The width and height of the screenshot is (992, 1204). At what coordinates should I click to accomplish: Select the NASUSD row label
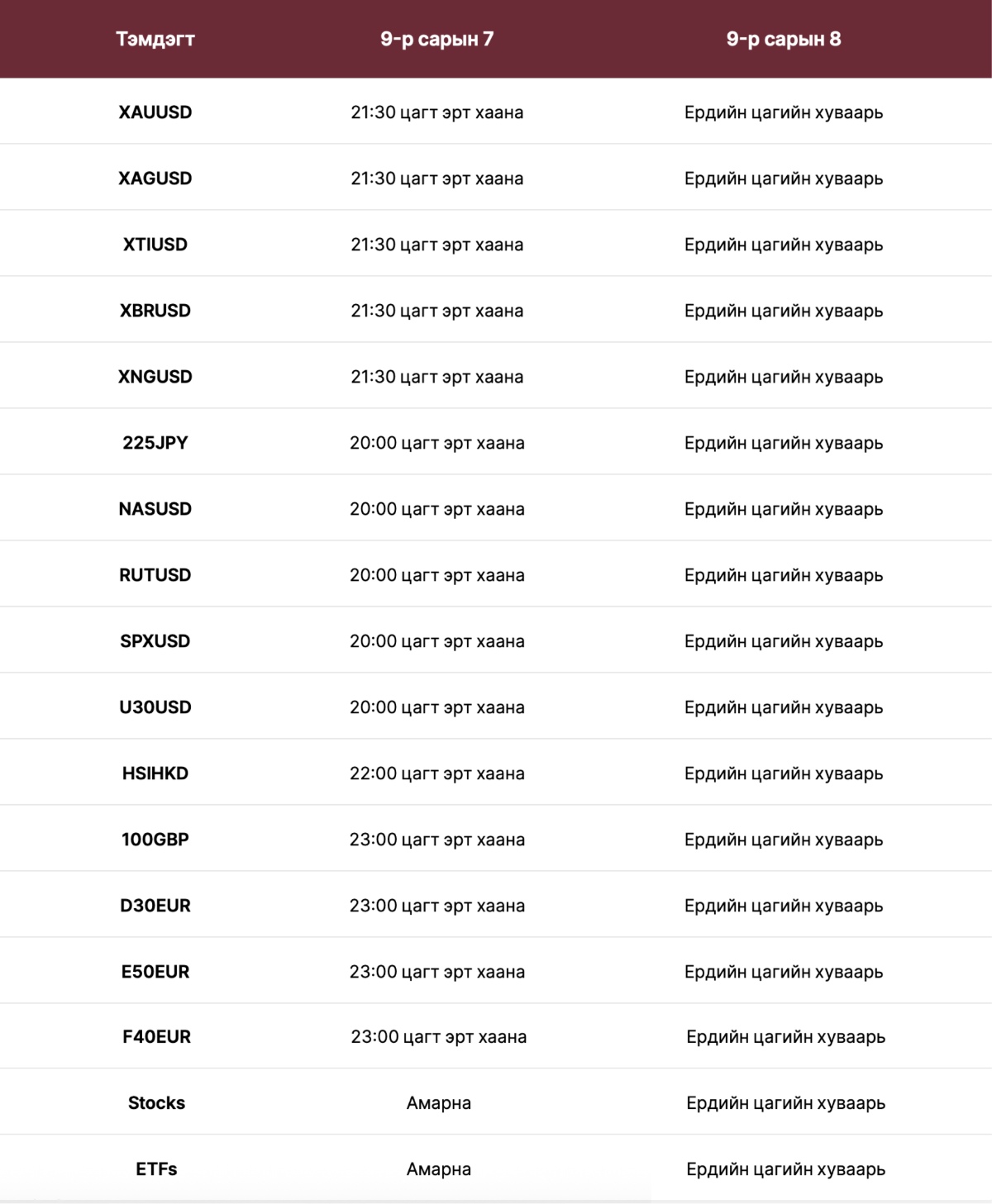[155, 509]
